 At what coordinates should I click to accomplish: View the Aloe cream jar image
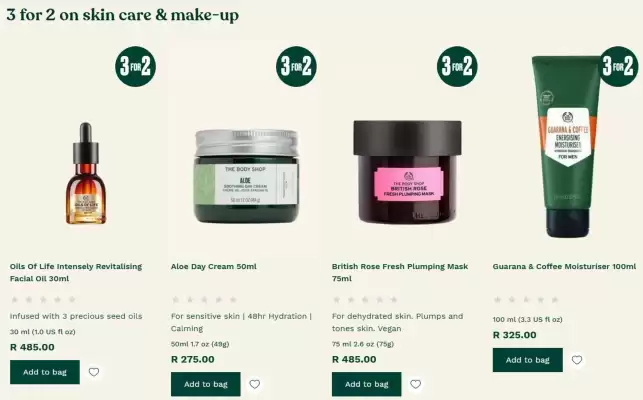[246, 176]
